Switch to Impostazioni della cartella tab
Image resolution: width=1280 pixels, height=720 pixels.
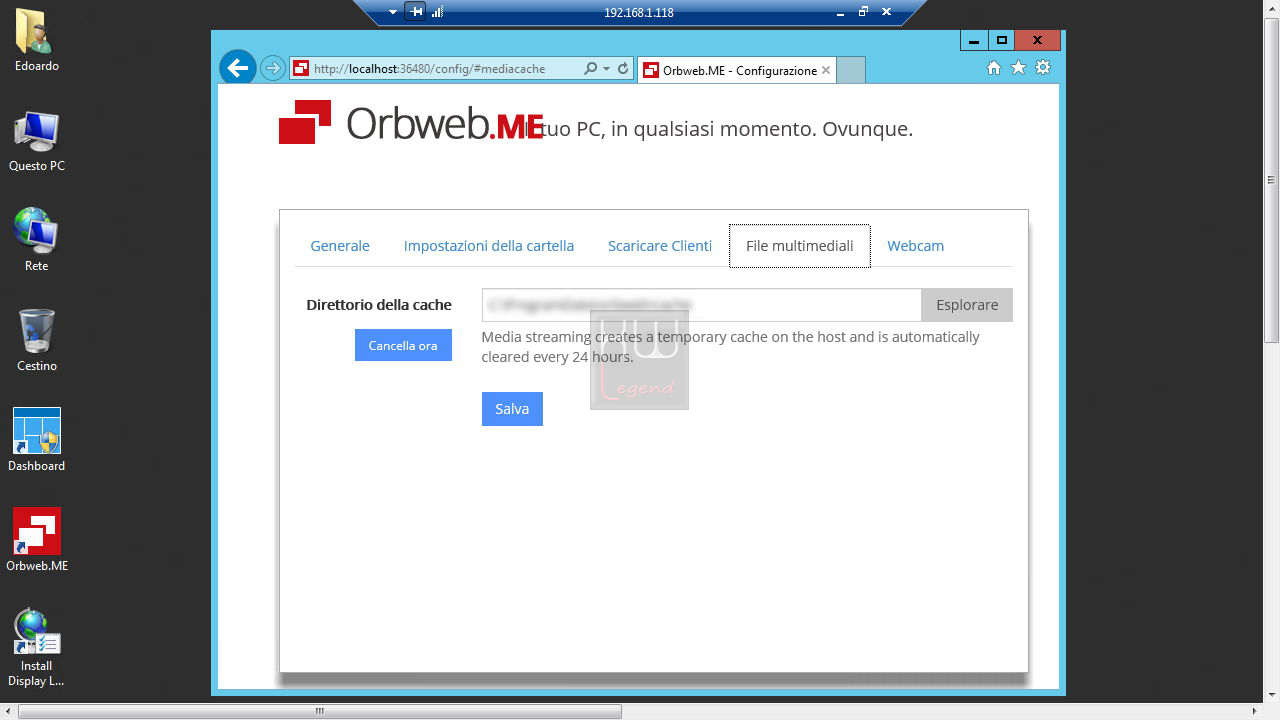coord(489,246)
